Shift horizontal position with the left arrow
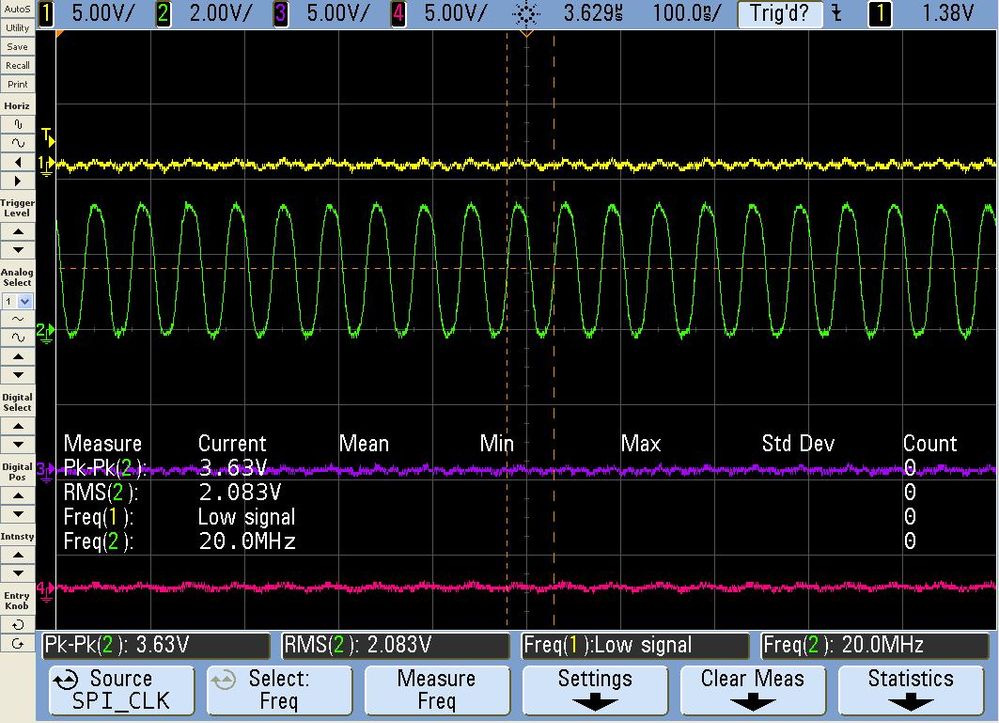999x723 pixels. (x=18, y=162)
